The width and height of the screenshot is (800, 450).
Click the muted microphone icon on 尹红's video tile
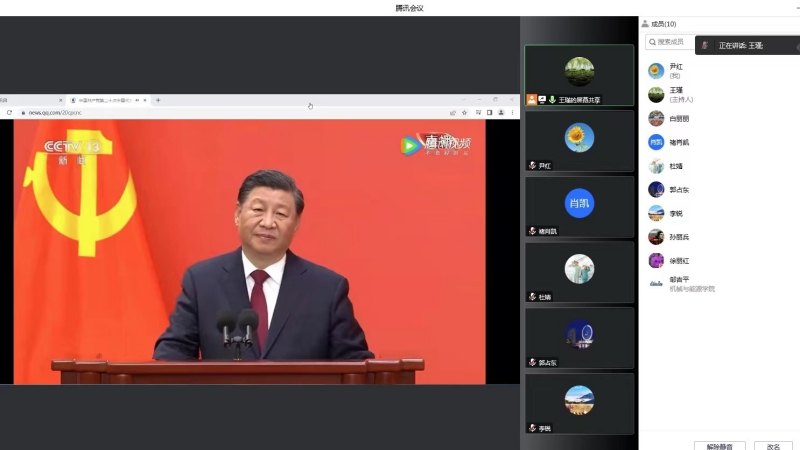click(x=532, y=165)
